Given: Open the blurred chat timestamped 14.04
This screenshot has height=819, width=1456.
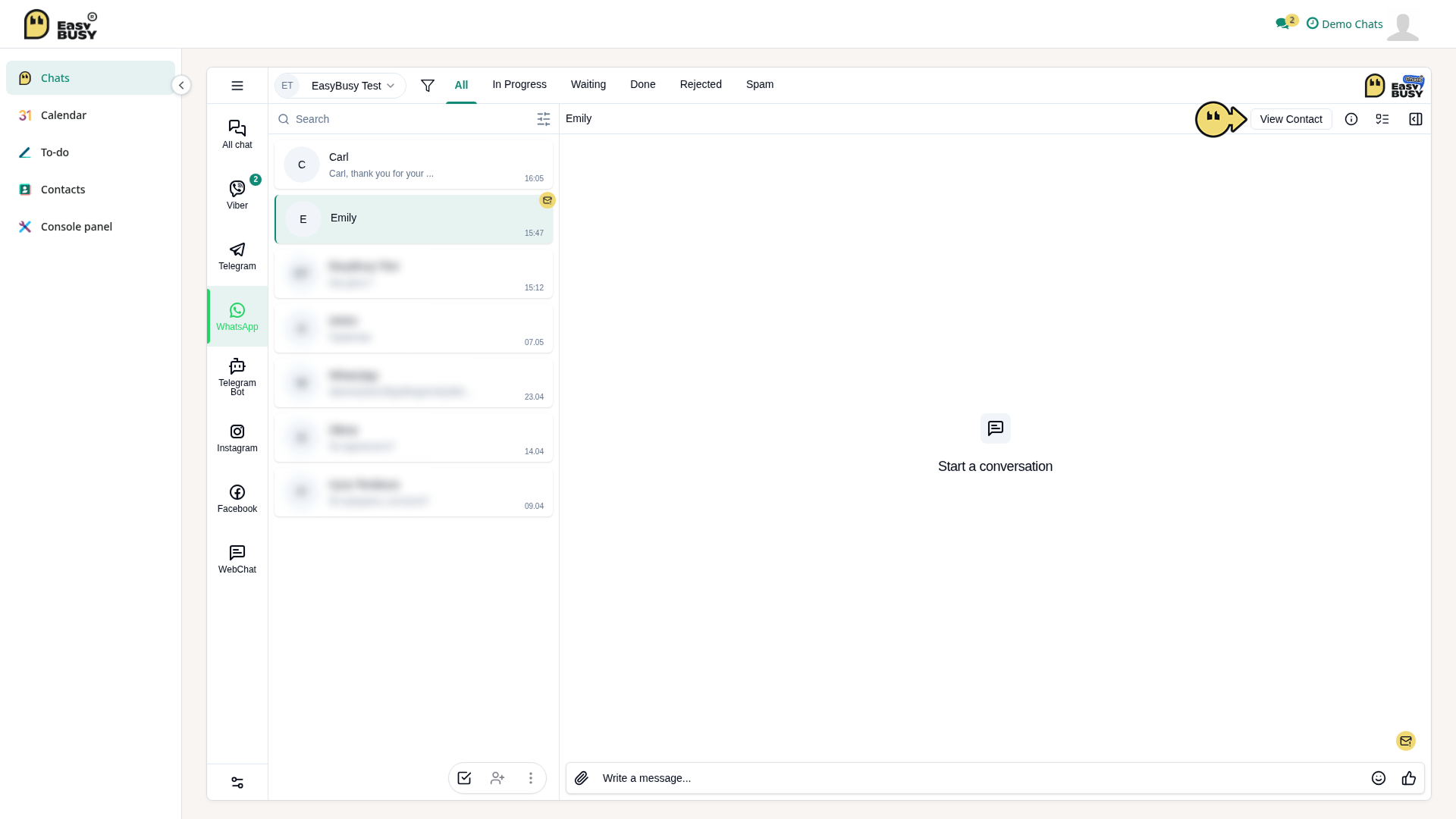Looking at the screenshot, I should point(413,438).
